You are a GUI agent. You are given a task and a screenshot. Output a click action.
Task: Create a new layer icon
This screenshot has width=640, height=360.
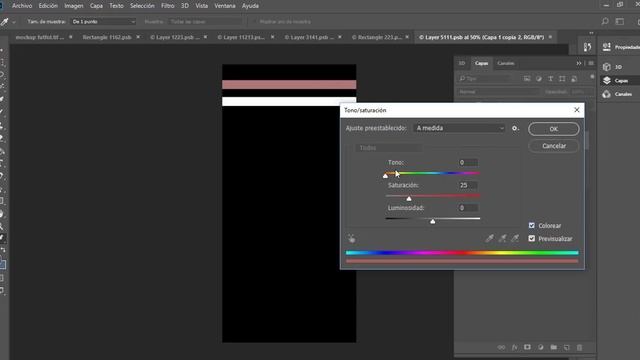click(567, 347)
